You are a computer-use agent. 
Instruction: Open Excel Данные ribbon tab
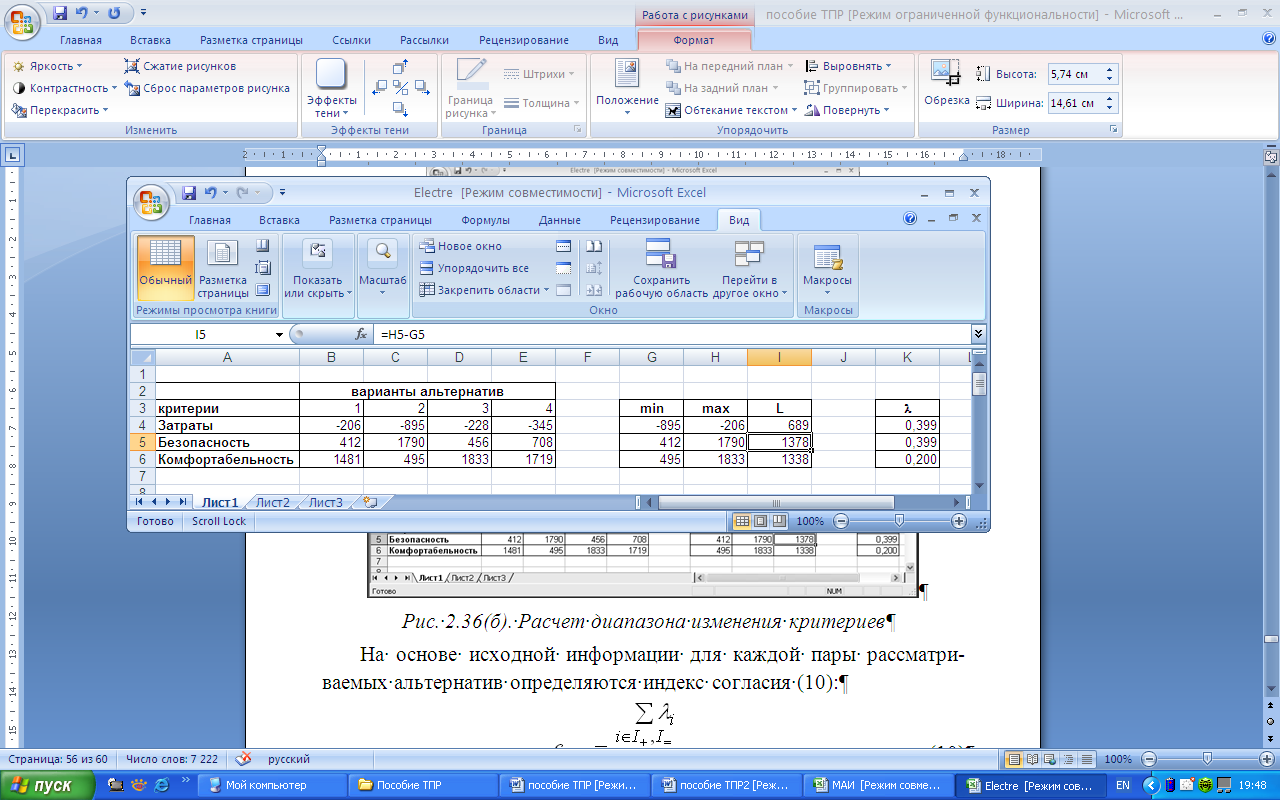pyautogui.click(x=559, y=220)
